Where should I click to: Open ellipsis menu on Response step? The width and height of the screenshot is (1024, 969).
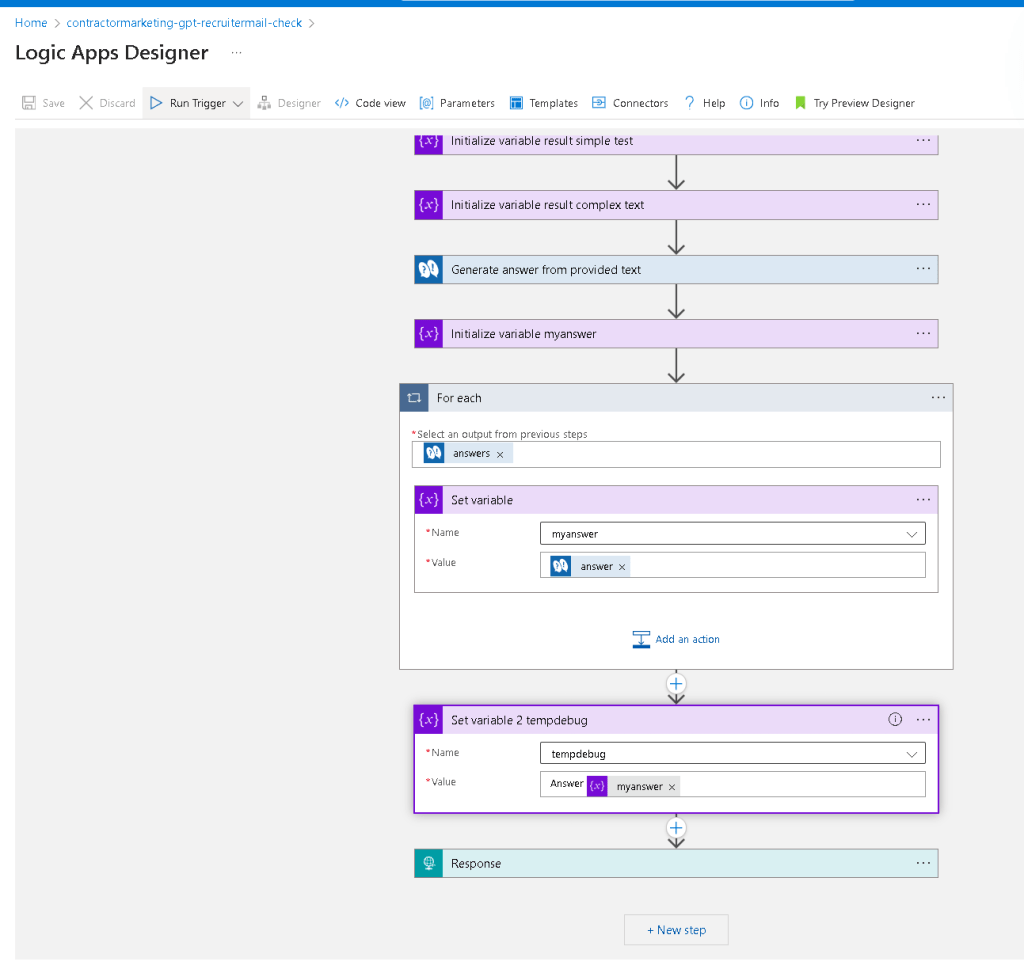click(x=923, y=863)
